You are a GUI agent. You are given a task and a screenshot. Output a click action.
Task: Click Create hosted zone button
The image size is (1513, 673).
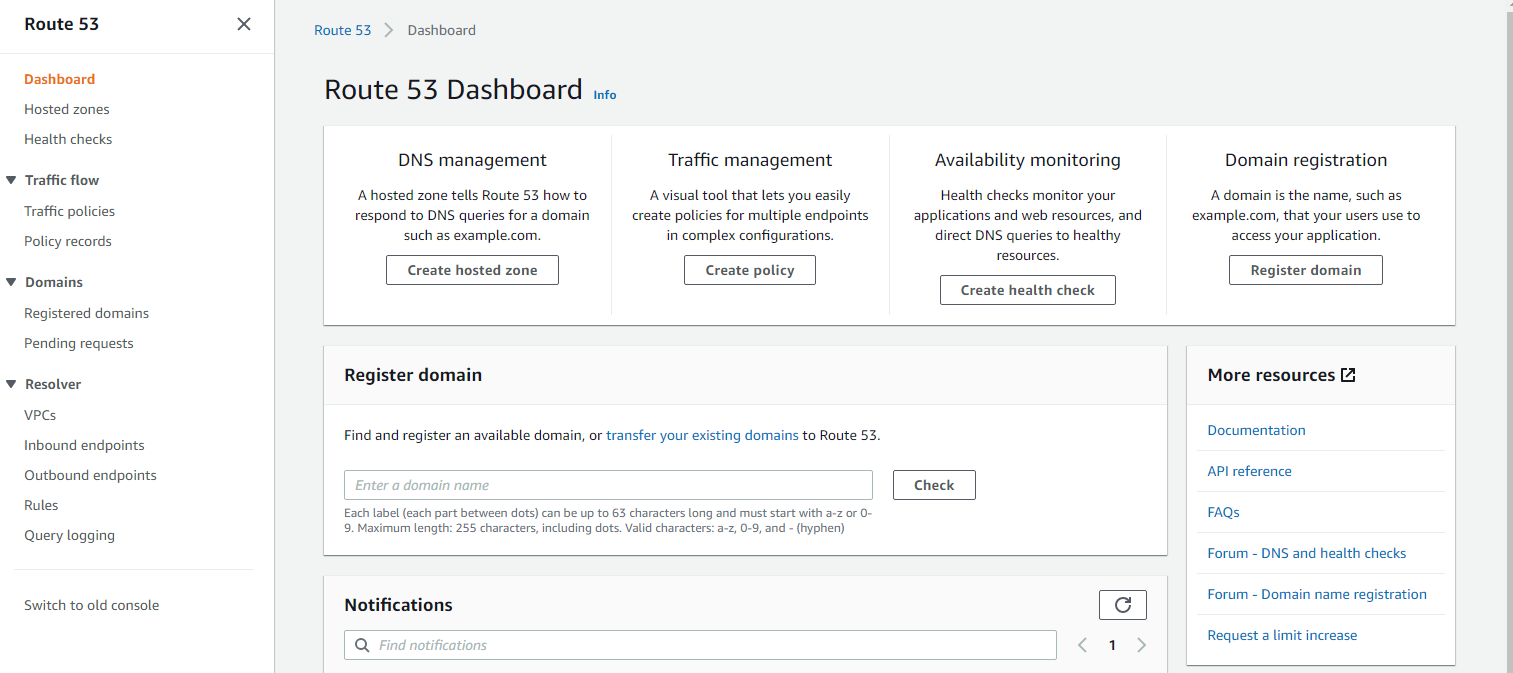point(472,270)
